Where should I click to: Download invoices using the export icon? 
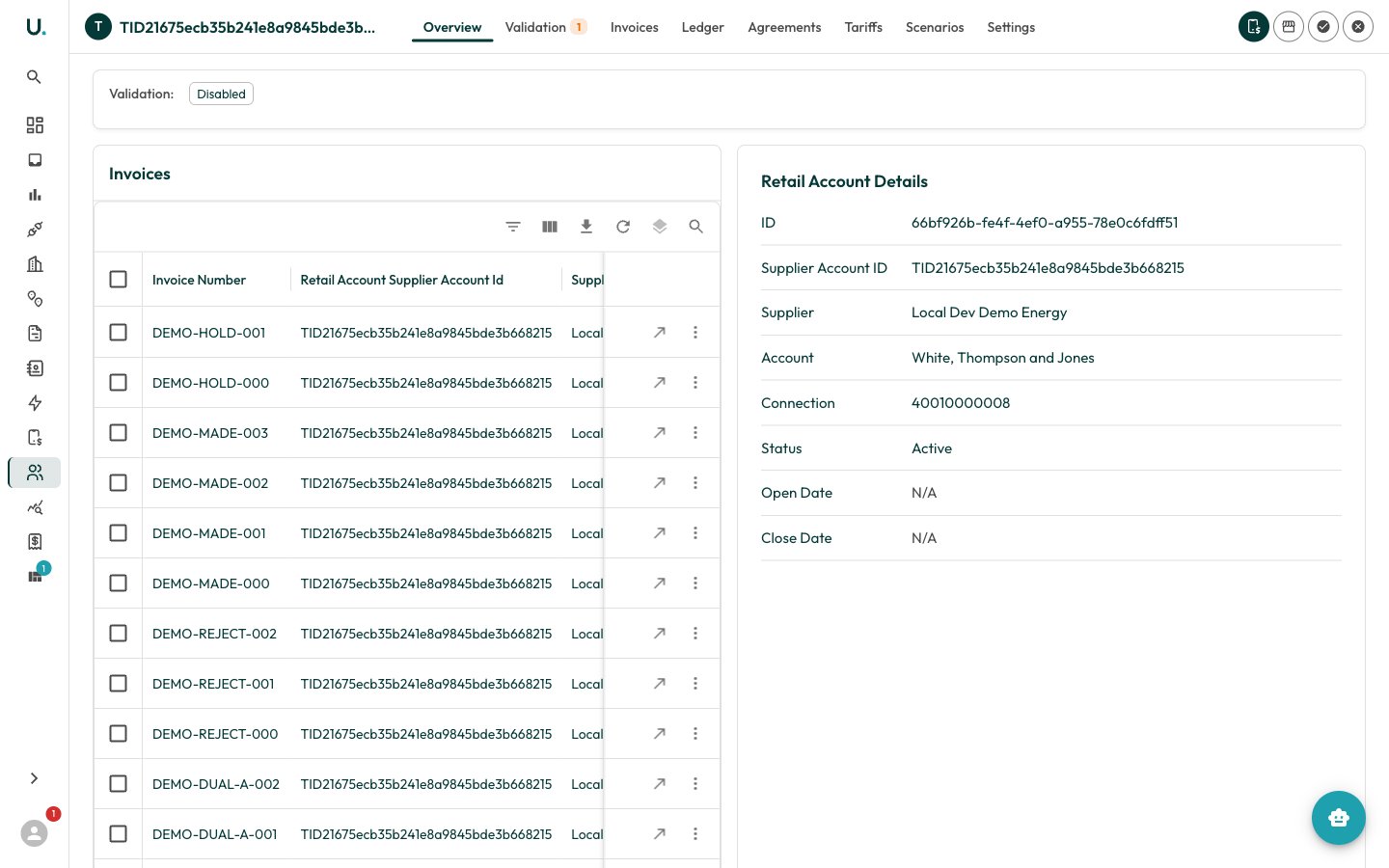click(586, 227)
